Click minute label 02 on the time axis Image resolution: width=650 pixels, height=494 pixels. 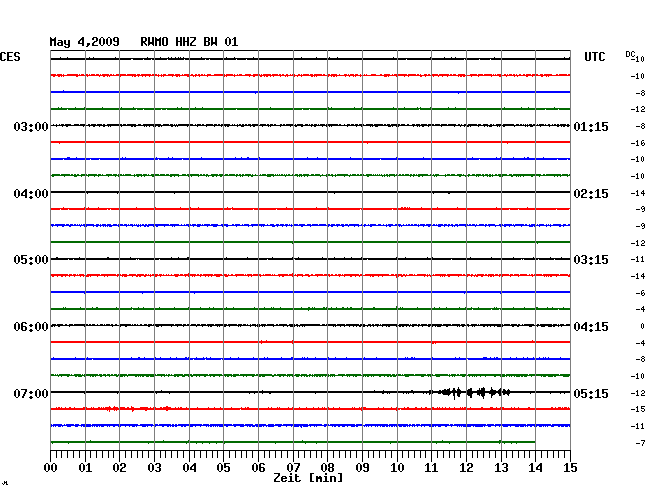point(119,468)
